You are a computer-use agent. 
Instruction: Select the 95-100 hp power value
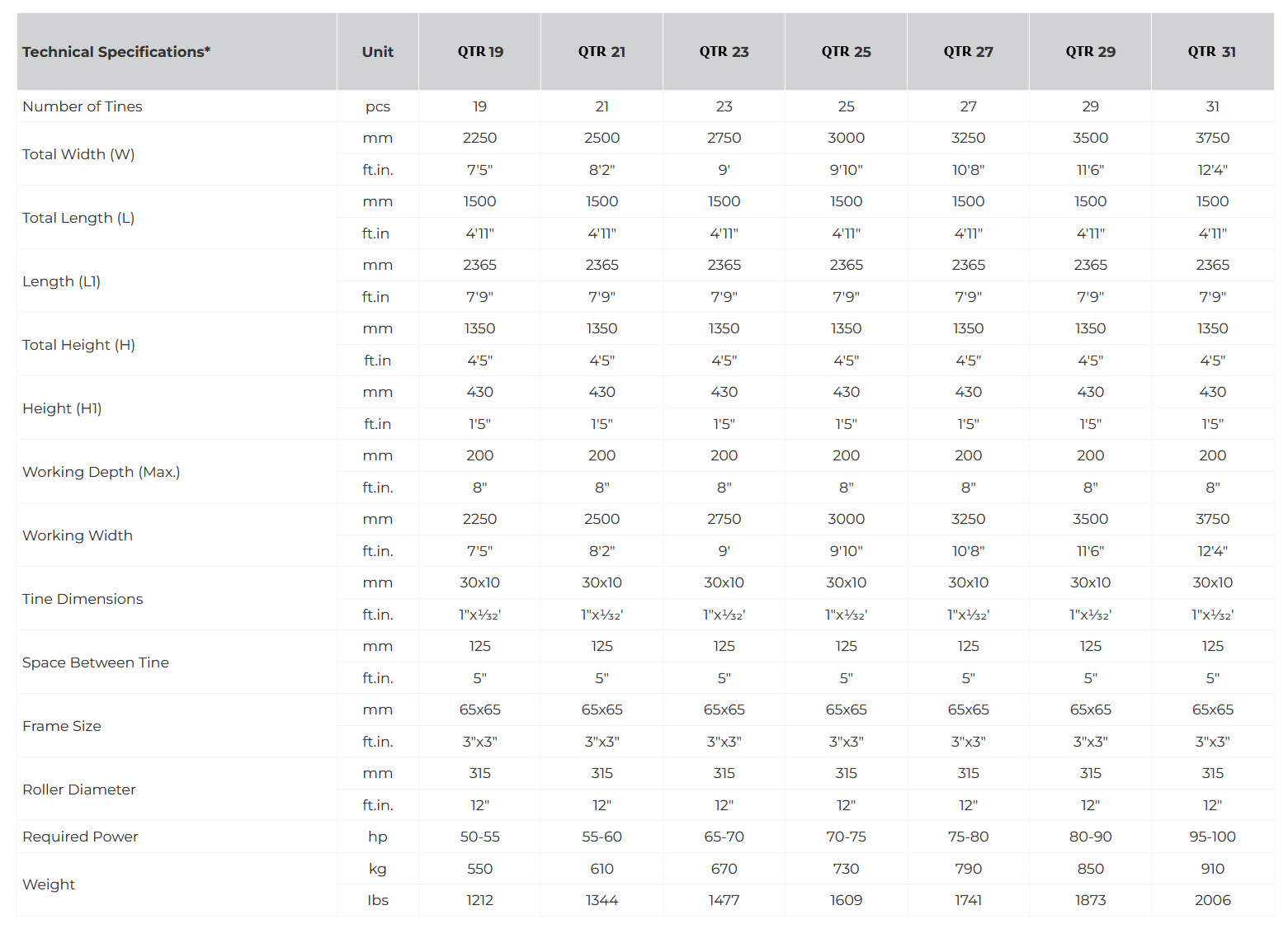(x=1212, y=837)
